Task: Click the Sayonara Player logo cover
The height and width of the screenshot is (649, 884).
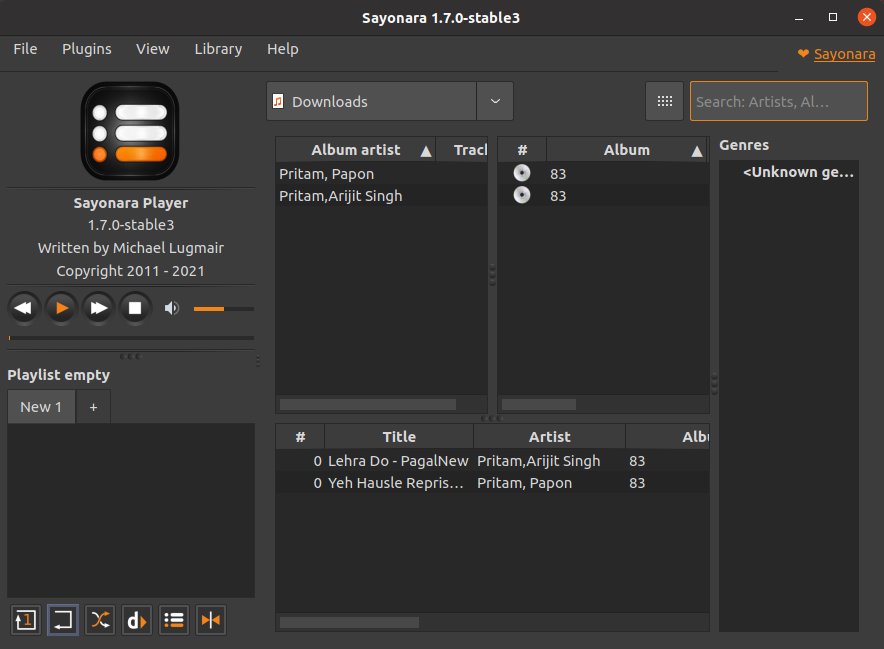Action: click(x=130, y=131)
